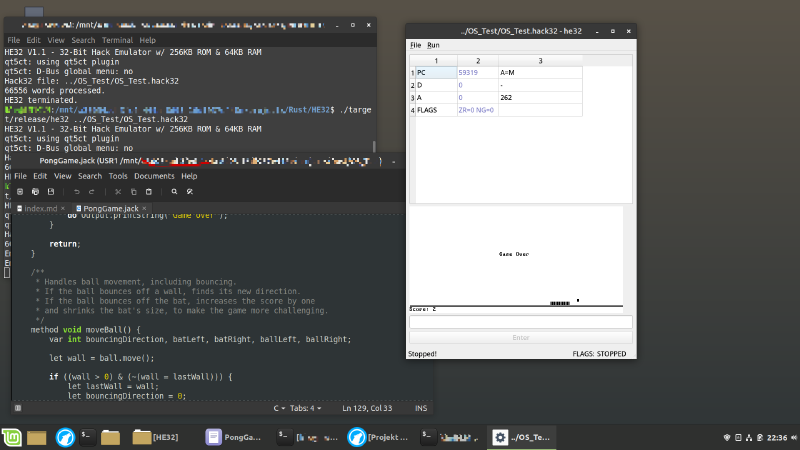Viewport: 800px width, 450px height.
Task: Open the Run menu in he32 emulator
Action: pos(433,45)
